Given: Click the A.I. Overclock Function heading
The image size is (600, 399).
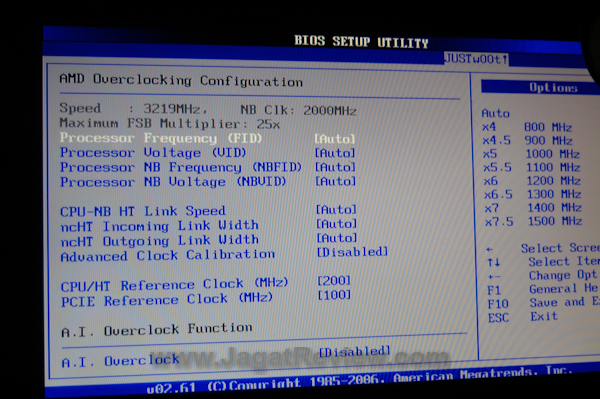Looking at the screenshot, I should [157, 330].
